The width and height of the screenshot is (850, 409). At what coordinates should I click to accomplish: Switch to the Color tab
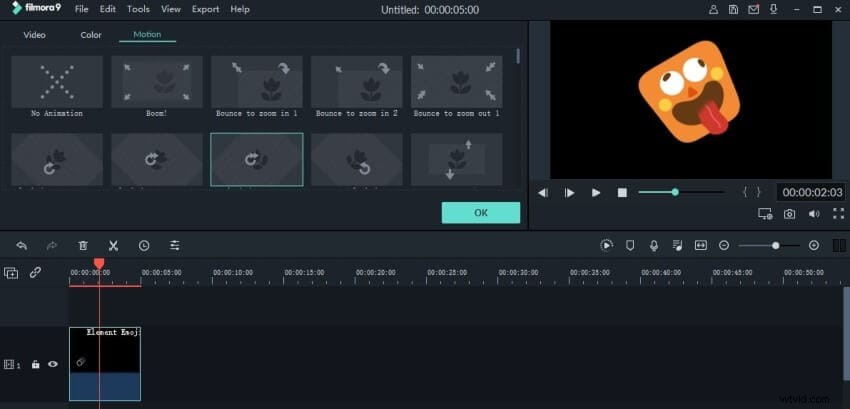click(91, 35)
